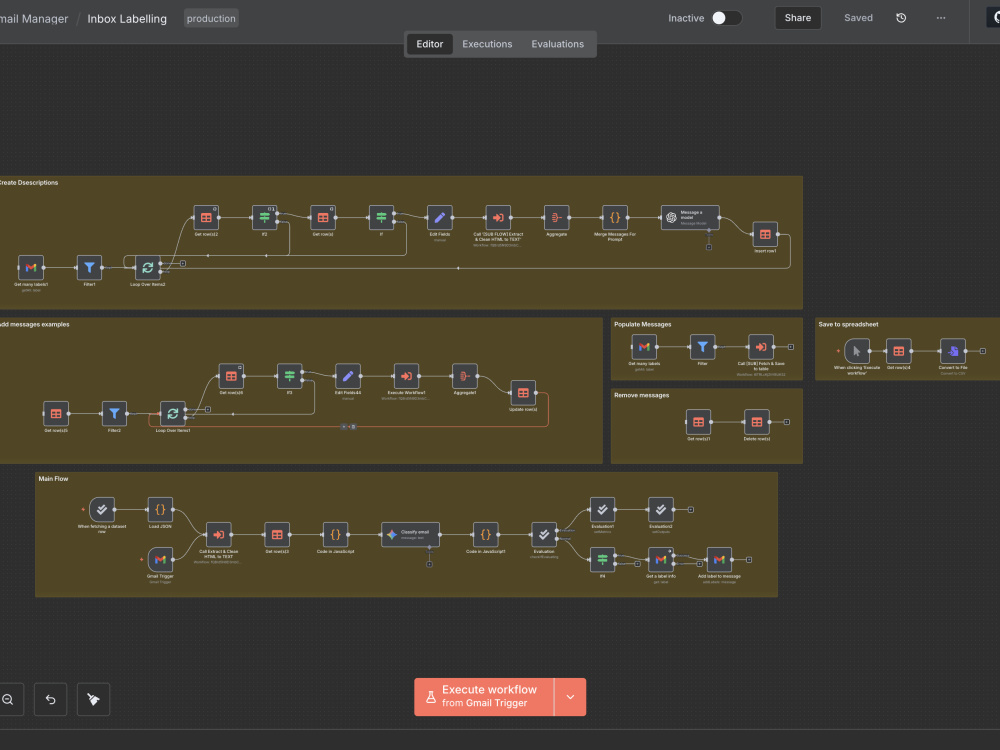The height and width of the screenshot is (750, 1000).
Task: Select the 'Get many labels1' Gmail node
Action: (x=31, y=268)
